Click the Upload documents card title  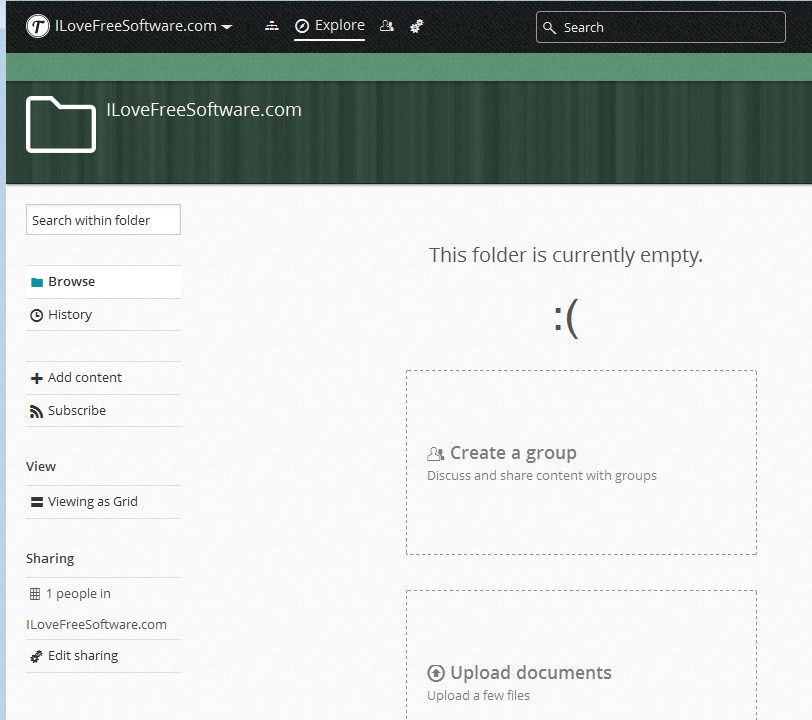pos(531,673)
